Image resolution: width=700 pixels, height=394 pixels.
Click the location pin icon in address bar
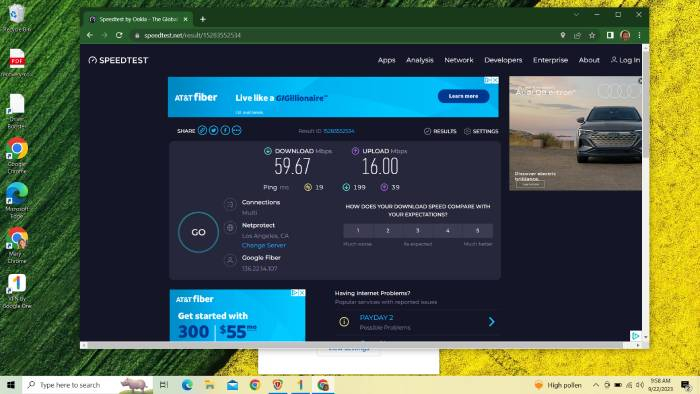click(x=562, y=35)
